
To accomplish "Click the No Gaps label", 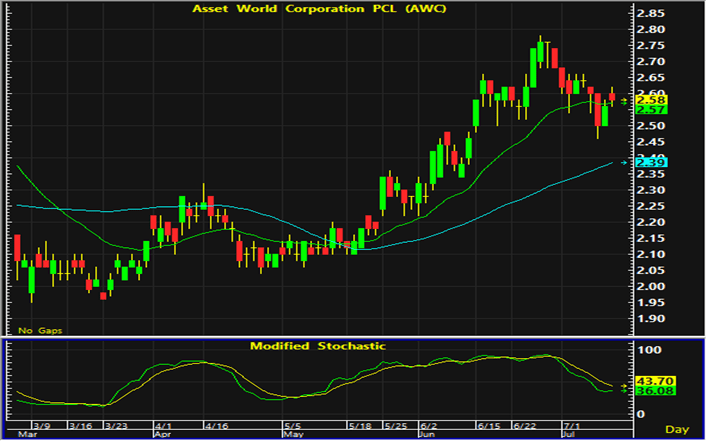I will point(40,331).
